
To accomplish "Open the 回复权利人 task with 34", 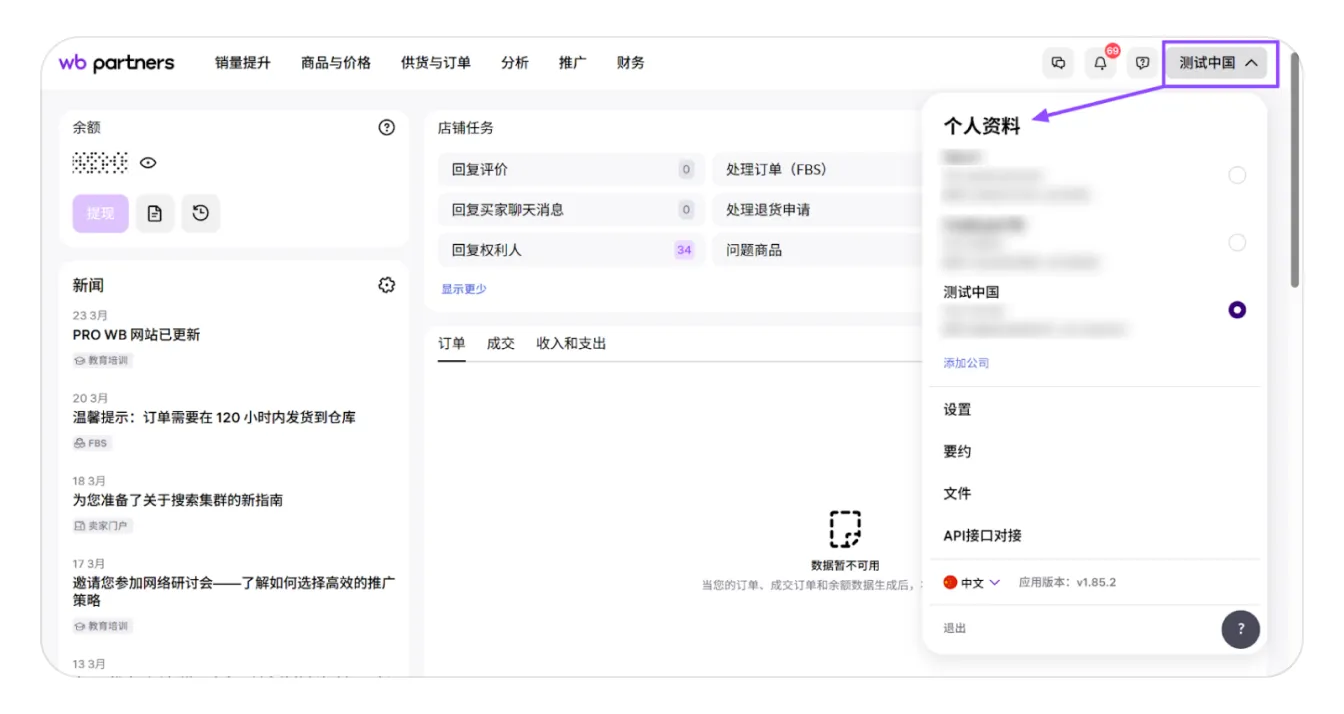I will (x=571, y=250).
